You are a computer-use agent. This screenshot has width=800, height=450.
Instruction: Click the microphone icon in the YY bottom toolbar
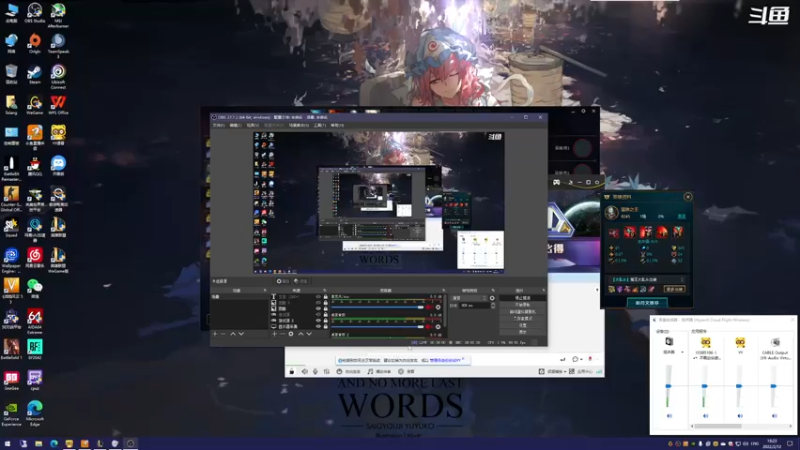coord(315,371)
